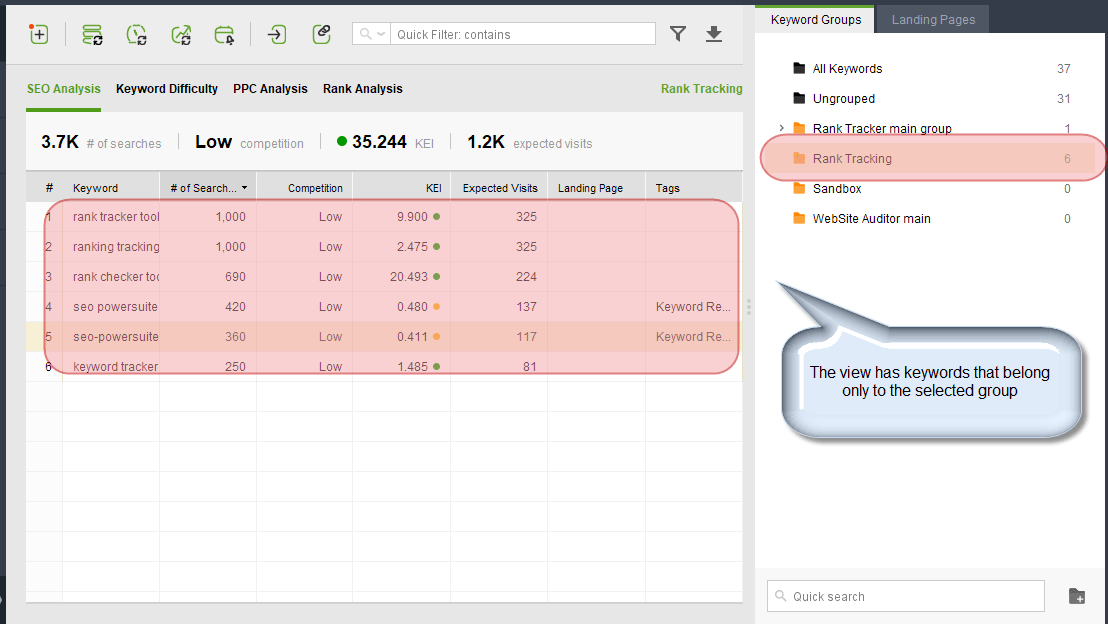
Task: Open the # of Searches column sort arrow
Action: coord(244,188)
